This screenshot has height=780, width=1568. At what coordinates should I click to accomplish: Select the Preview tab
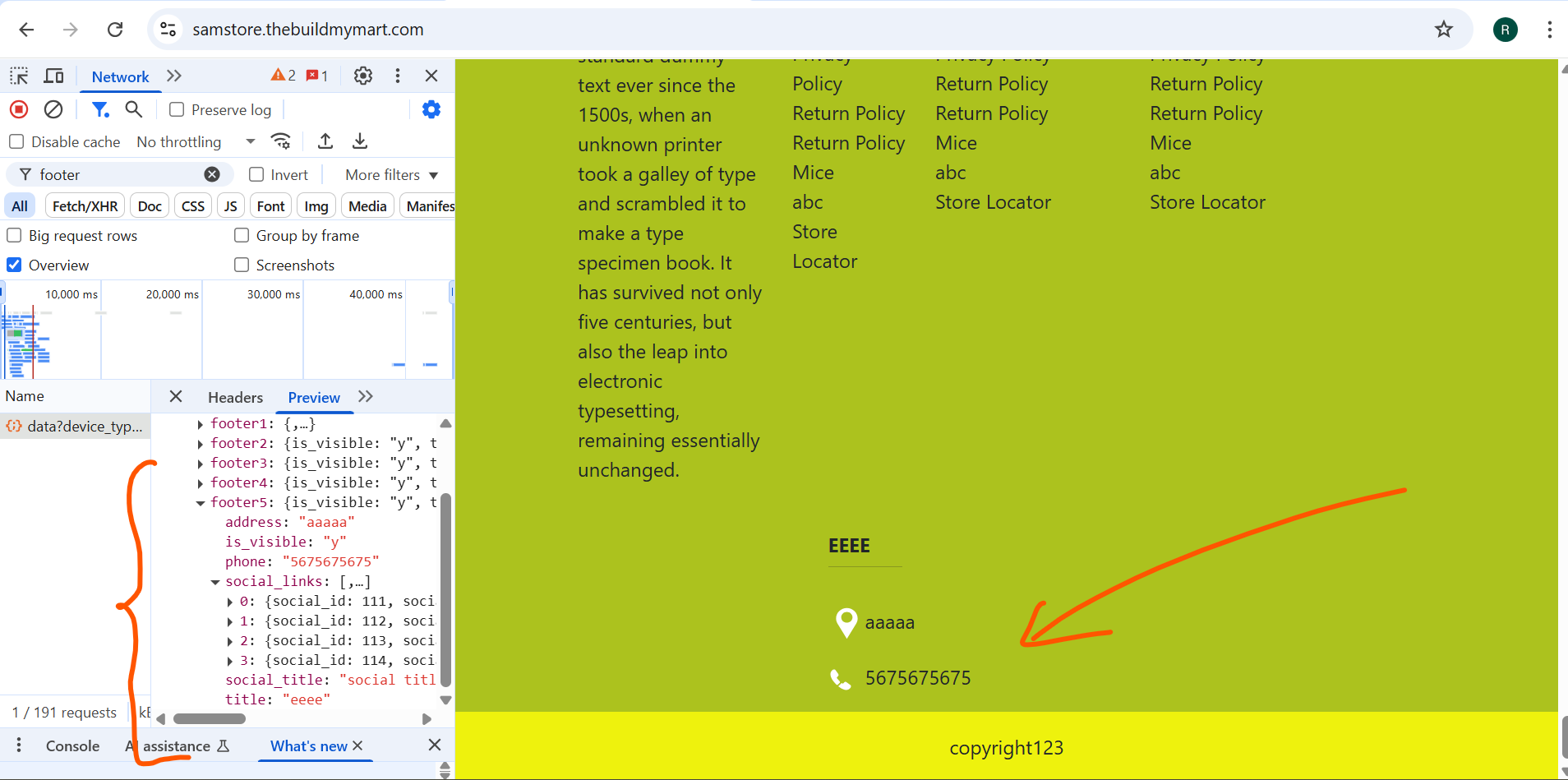click(x=314, y=397)
